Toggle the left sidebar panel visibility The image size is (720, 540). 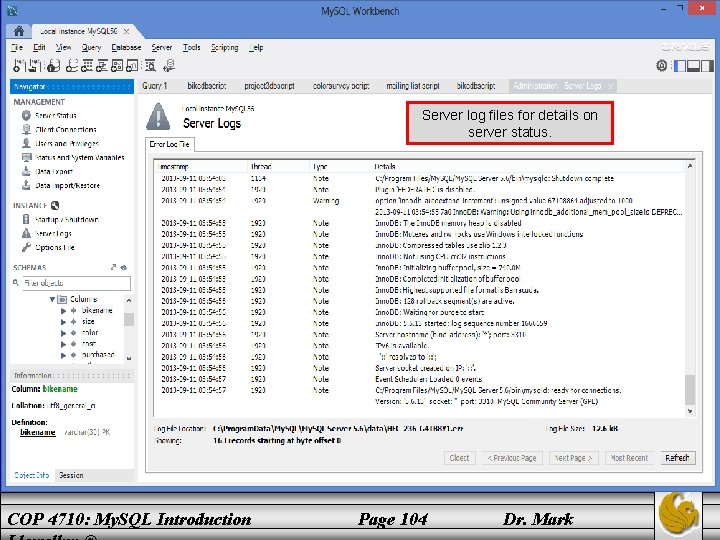679,66
